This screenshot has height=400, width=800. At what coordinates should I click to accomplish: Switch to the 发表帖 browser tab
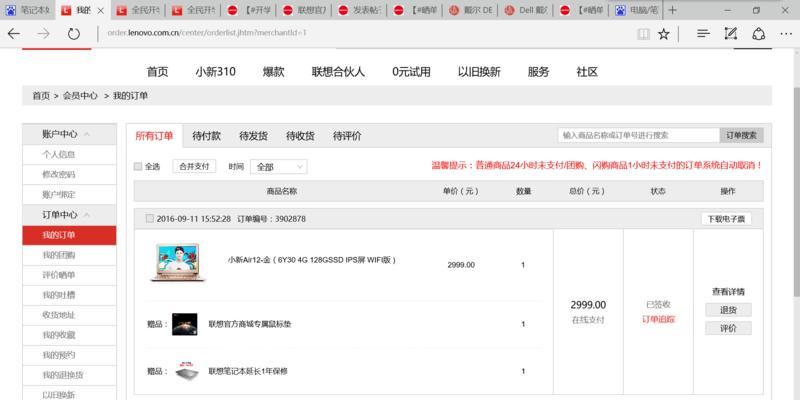pos(360,10)
